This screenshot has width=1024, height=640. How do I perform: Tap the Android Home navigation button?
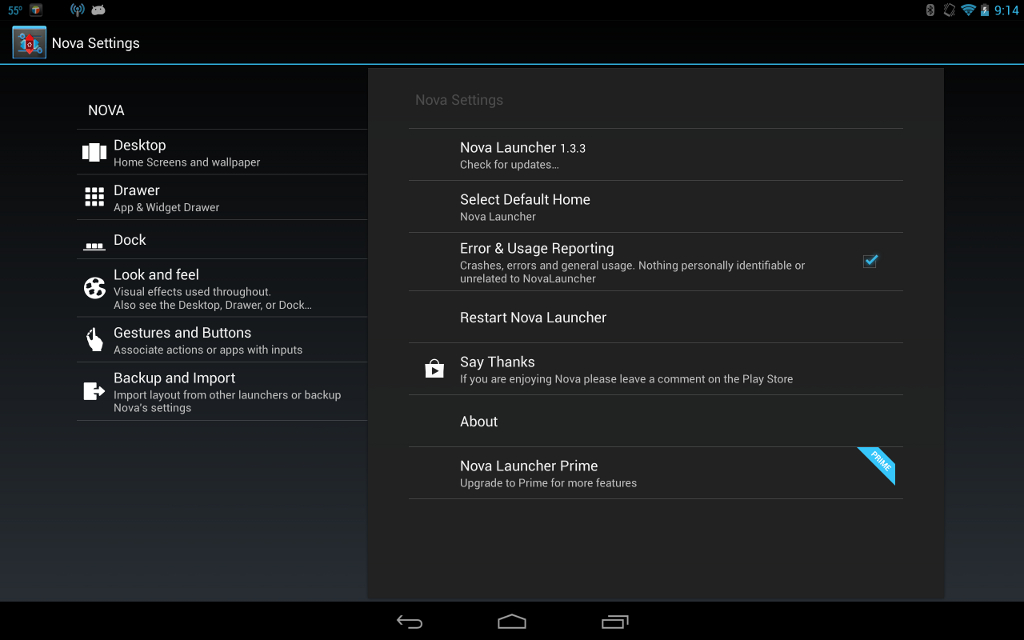pyautogui.click(x=512, y=621)
